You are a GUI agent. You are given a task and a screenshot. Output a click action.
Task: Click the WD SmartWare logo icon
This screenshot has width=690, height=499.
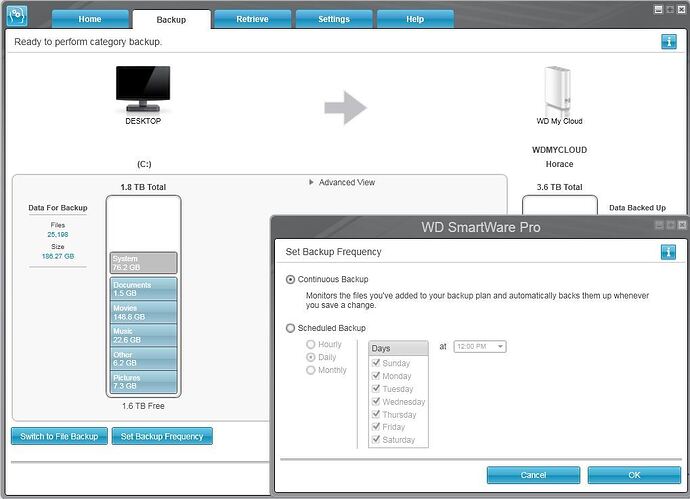(x=18, y=15)
